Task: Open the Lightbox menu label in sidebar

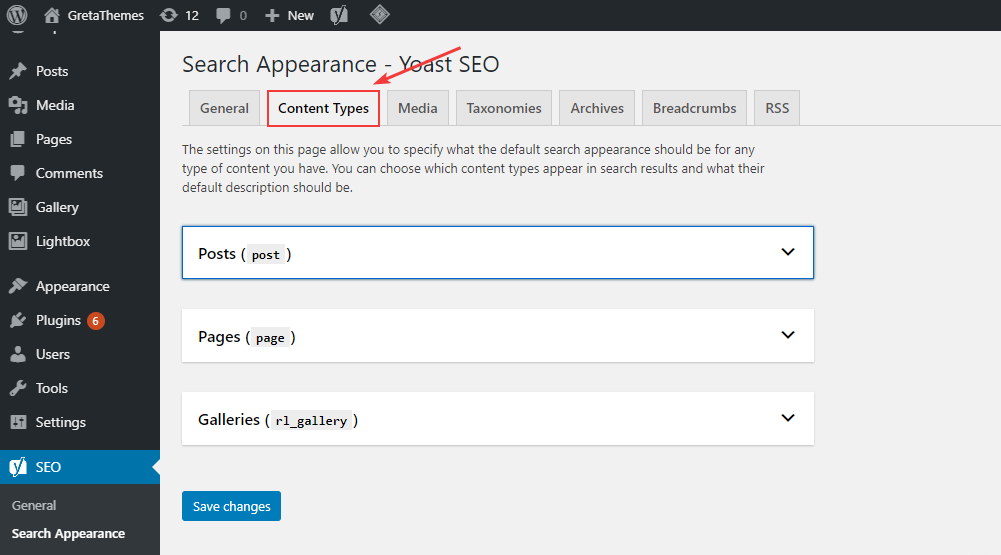Action: (x=63, y=241)
